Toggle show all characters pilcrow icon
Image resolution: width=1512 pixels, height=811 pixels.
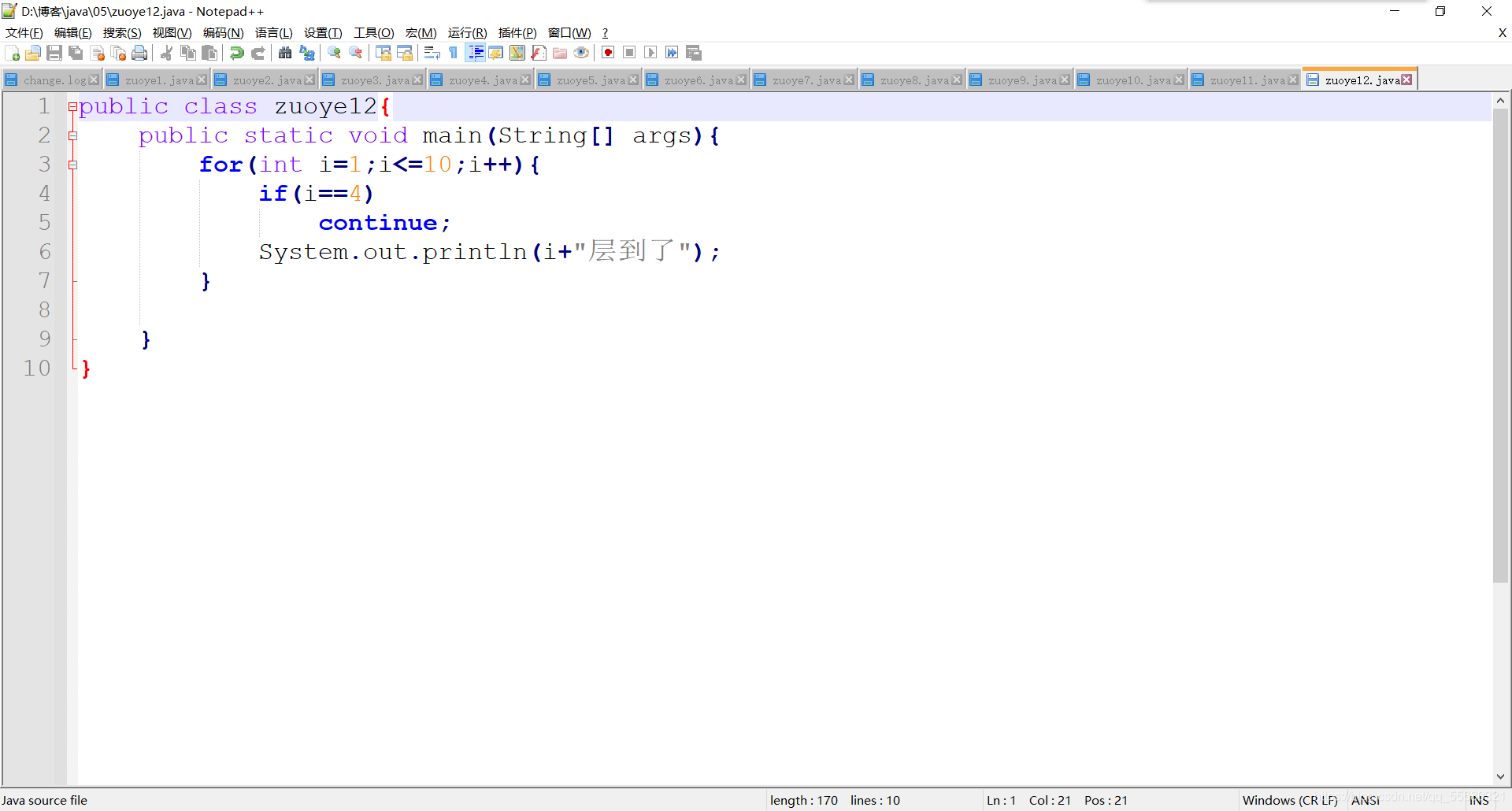(454, 53)
